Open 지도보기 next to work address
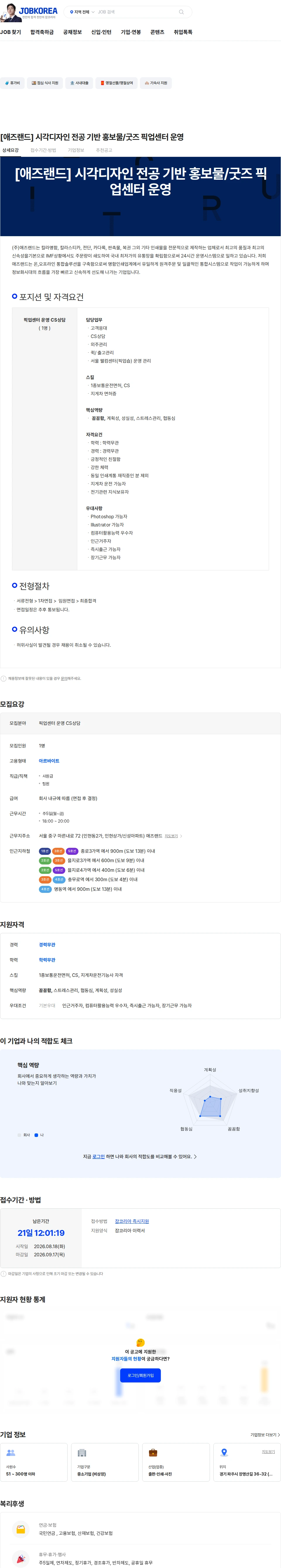Image resolution: width=281 pixels, height=1568 pixels. pyautogui.click(x=172, y=836)
